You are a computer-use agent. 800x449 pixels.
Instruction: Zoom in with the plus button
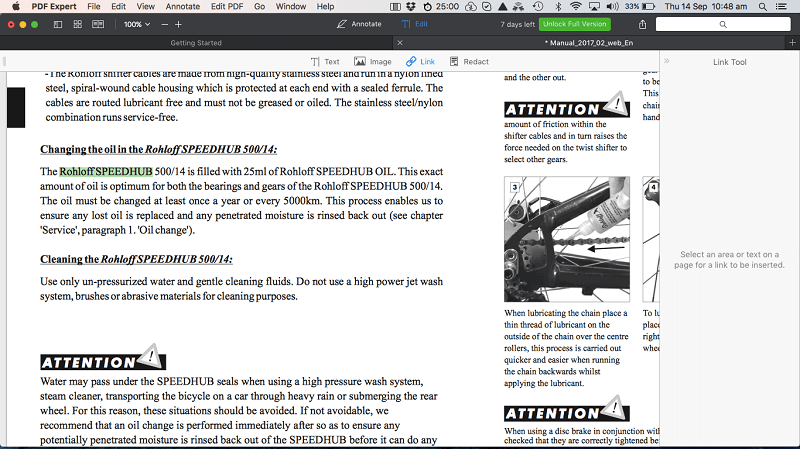pos(178,24)
